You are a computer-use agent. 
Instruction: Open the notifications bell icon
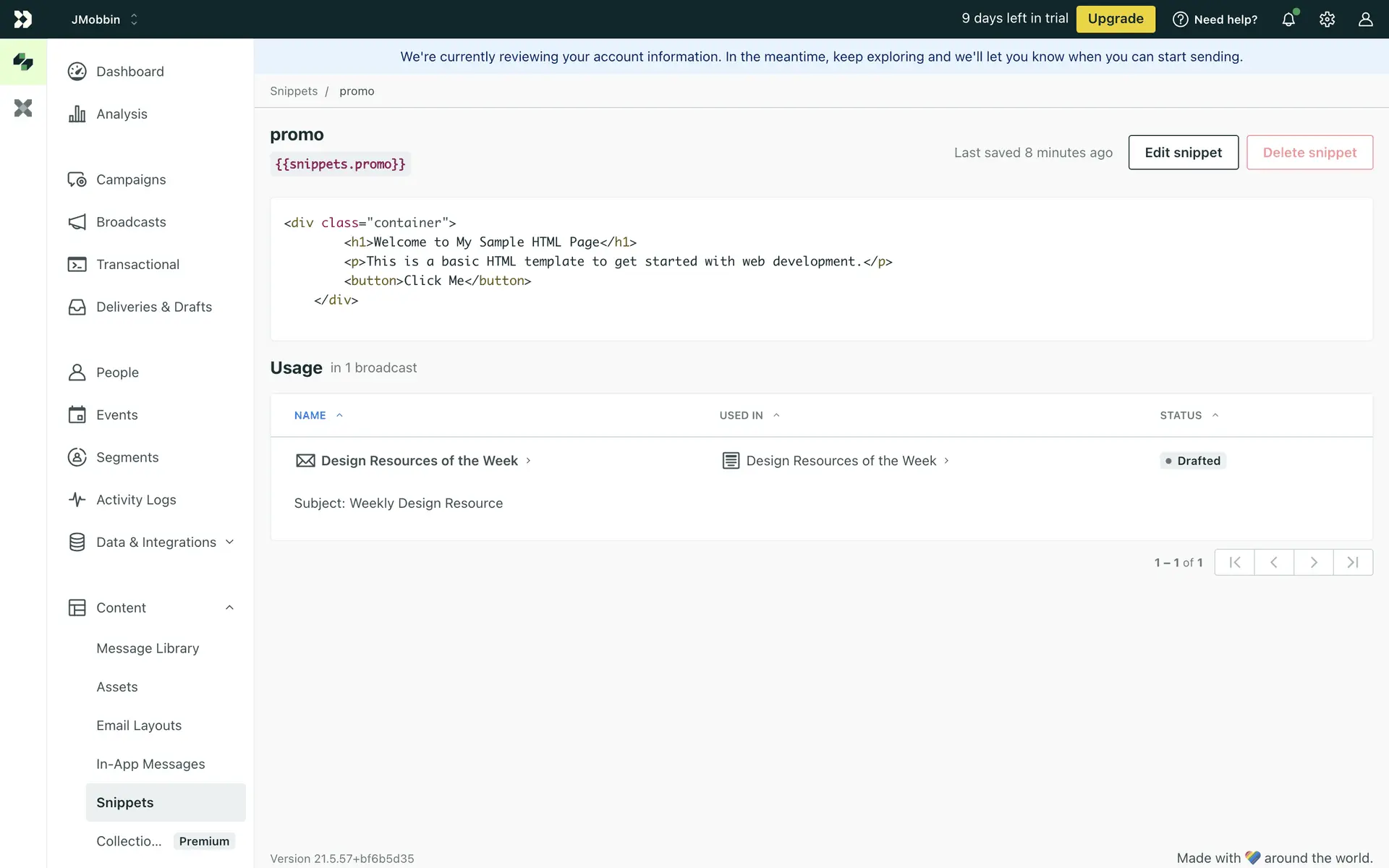1288,20
